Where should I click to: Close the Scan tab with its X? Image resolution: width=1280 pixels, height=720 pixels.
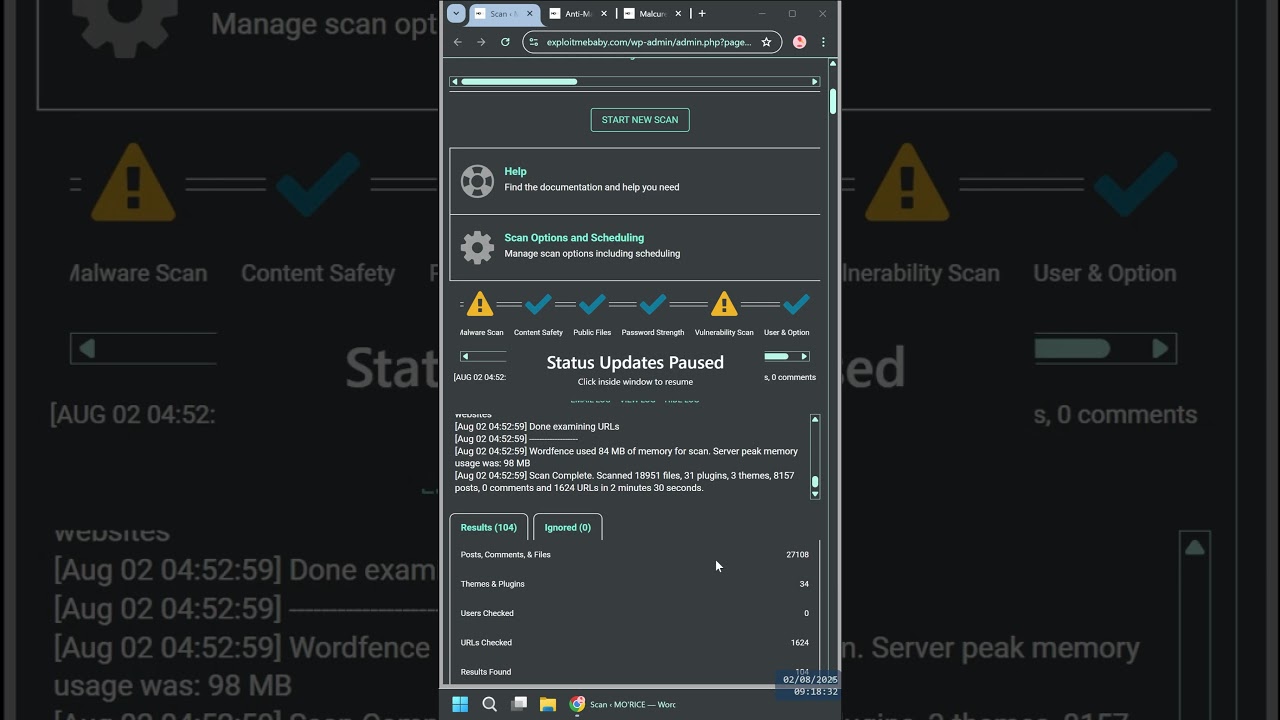(x=529, y=14)
